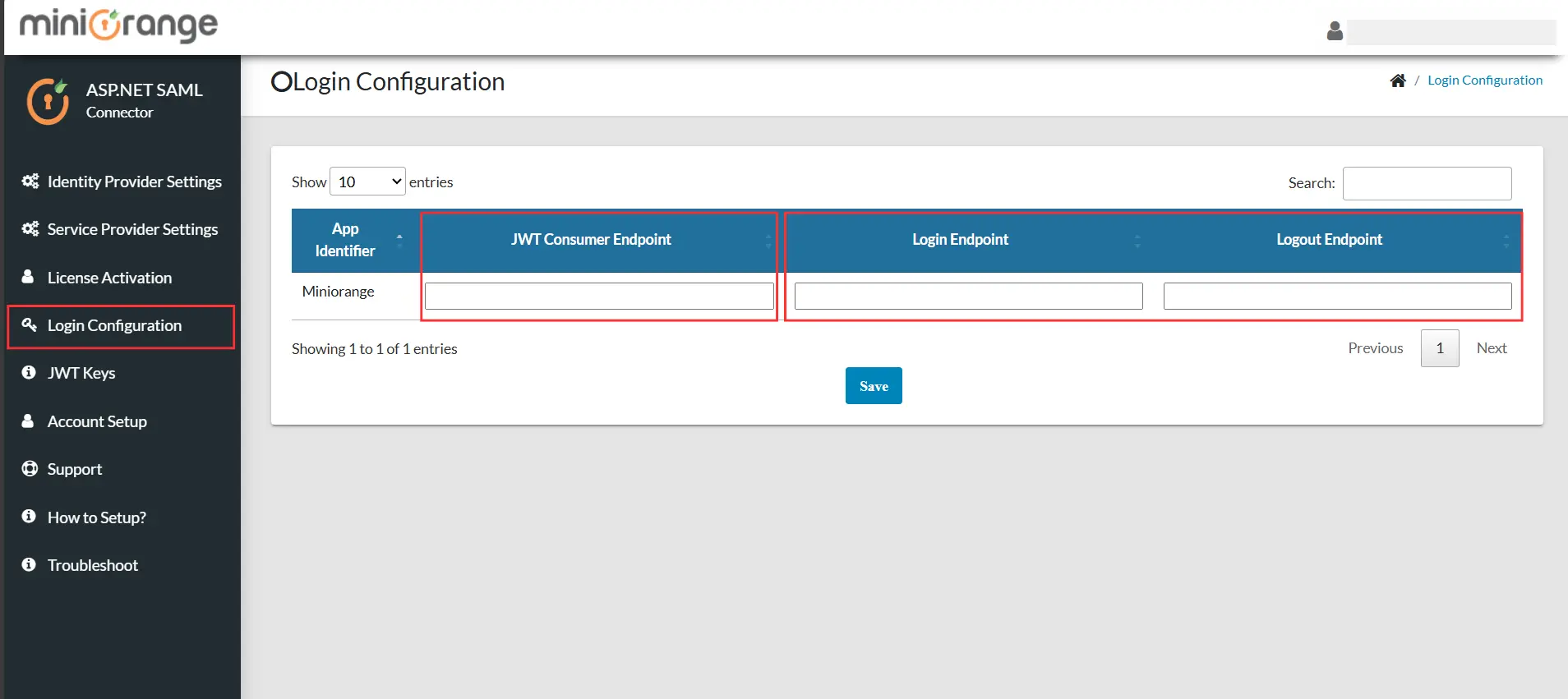
Task: Click the key icon beside Login Configuration
Action: (x=29, y=324)
